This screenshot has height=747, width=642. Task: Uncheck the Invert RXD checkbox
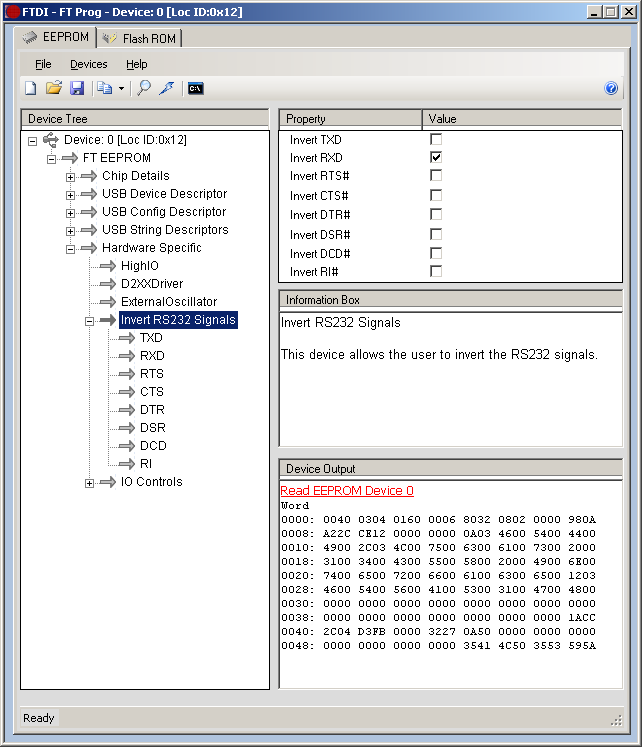coord(436,157)
